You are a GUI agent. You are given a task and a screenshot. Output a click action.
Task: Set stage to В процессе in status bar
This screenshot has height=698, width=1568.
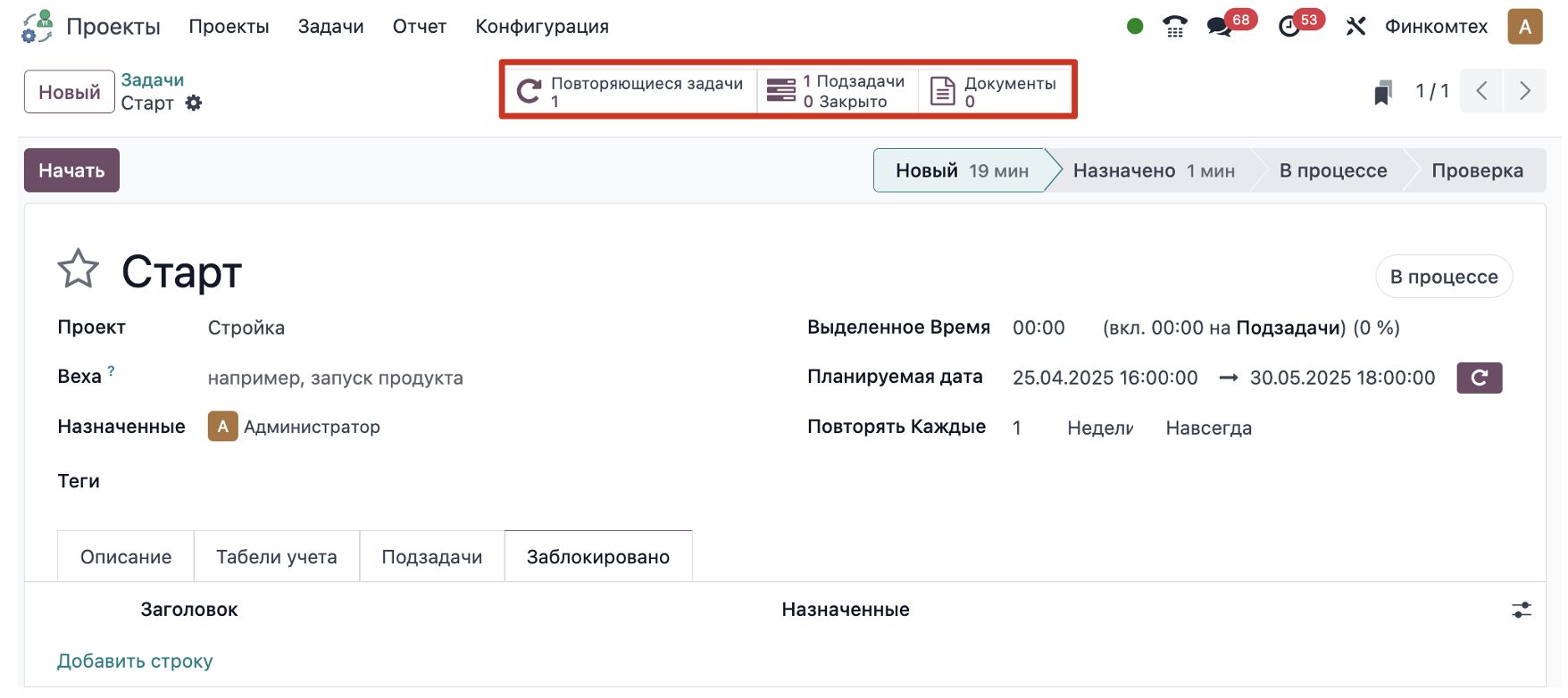coord(1332,170)
